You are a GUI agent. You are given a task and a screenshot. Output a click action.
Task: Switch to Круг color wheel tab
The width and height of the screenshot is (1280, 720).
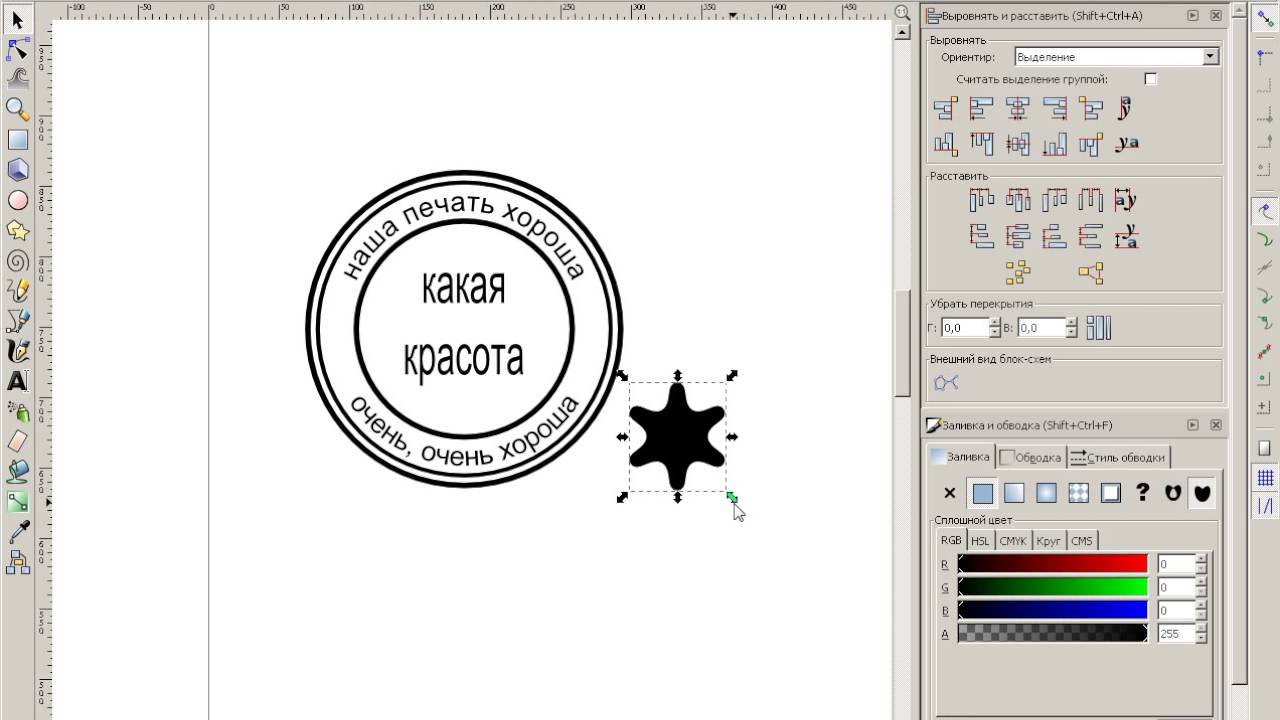coord(1048,541)
